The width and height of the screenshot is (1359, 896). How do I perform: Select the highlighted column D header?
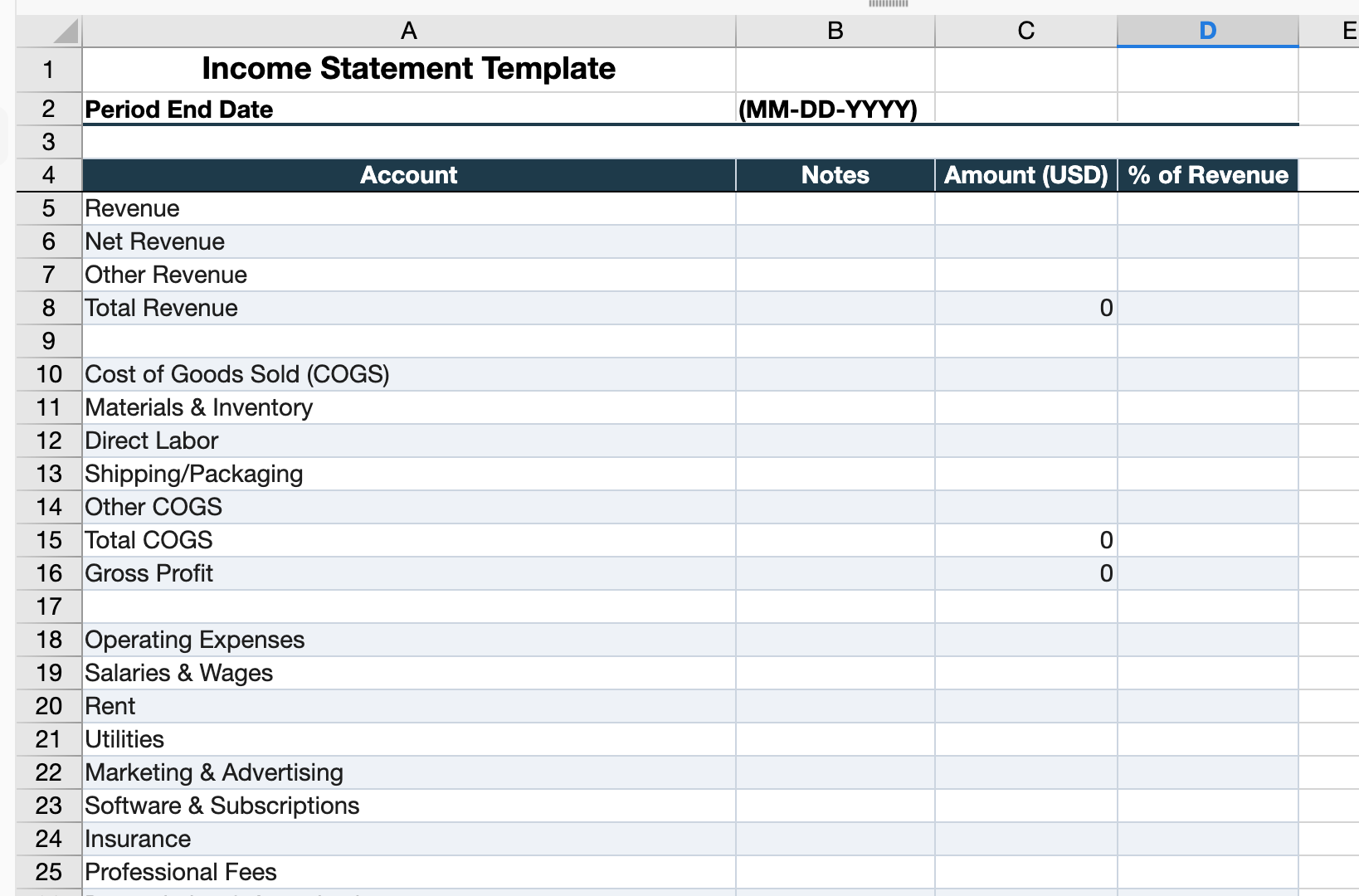(1207, 32)
